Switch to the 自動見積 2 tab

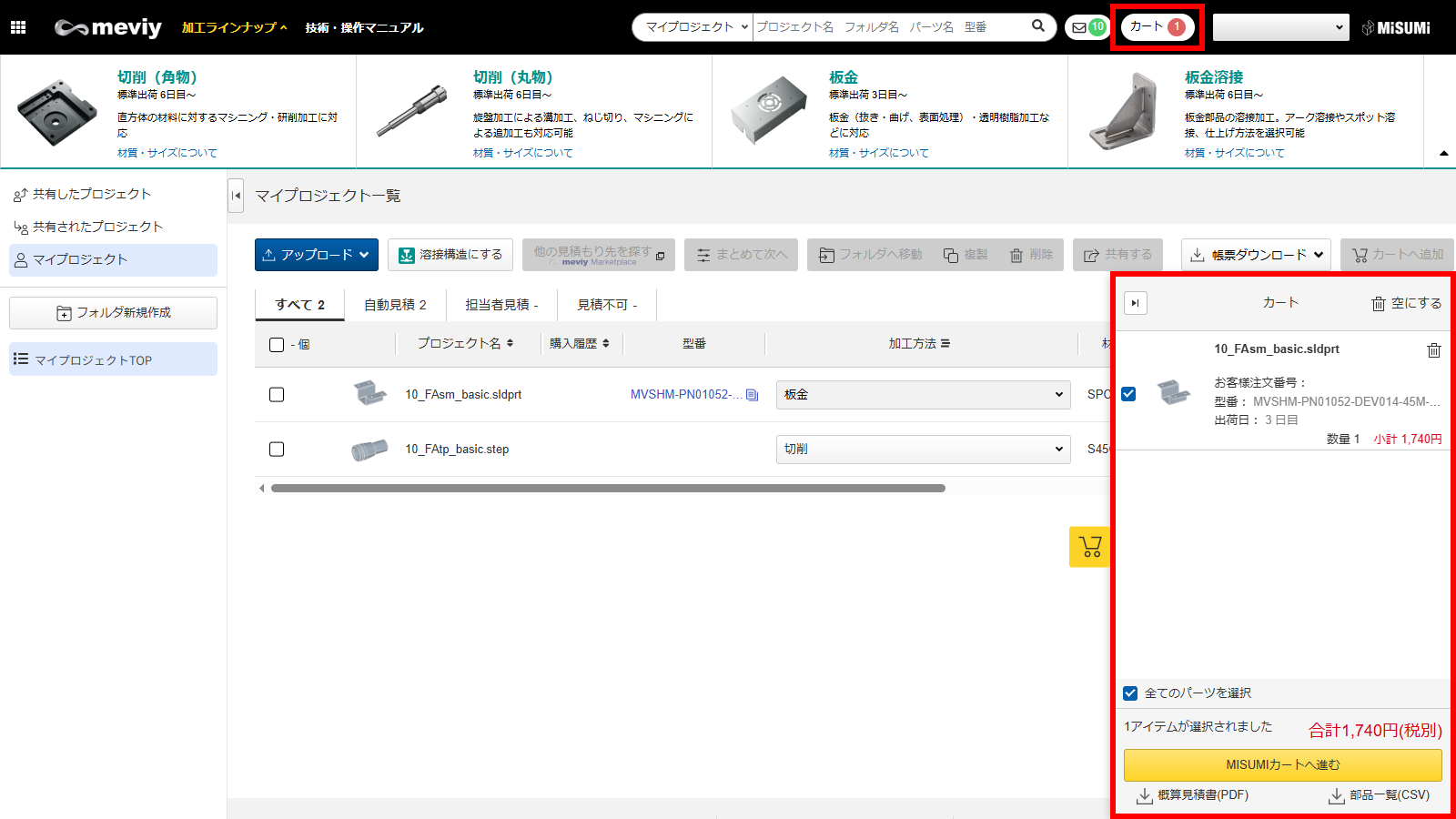tap(395, 305)
